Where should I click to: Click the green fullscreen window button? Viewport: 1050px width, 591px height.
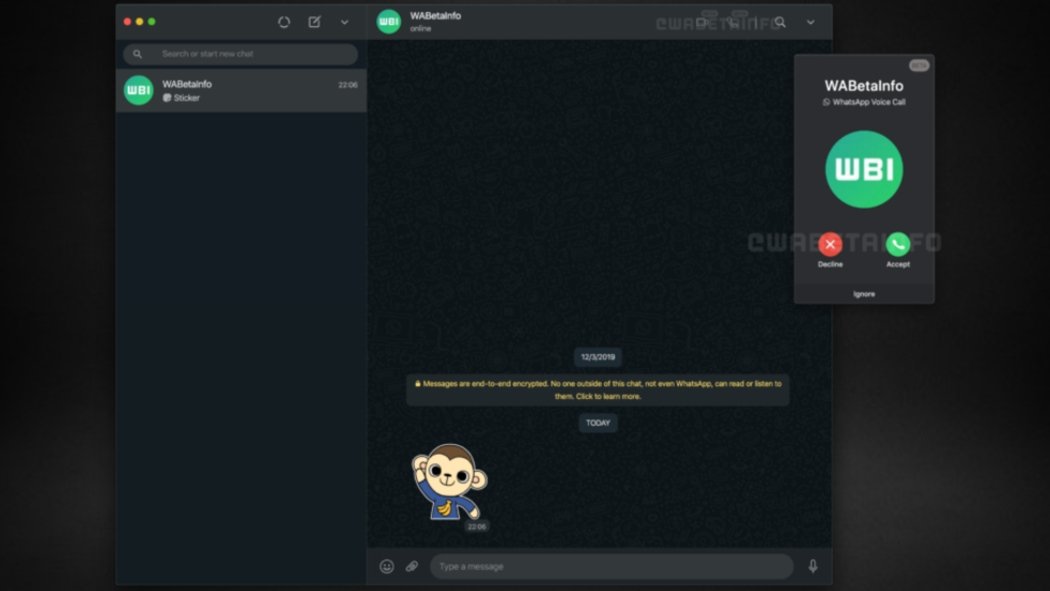coord(152,21)
